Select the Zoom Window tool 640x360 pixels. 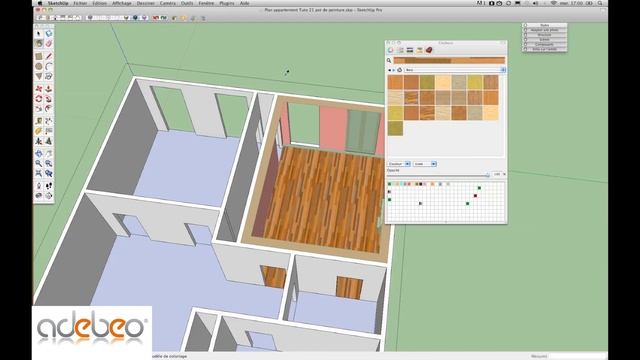[49, 164]
